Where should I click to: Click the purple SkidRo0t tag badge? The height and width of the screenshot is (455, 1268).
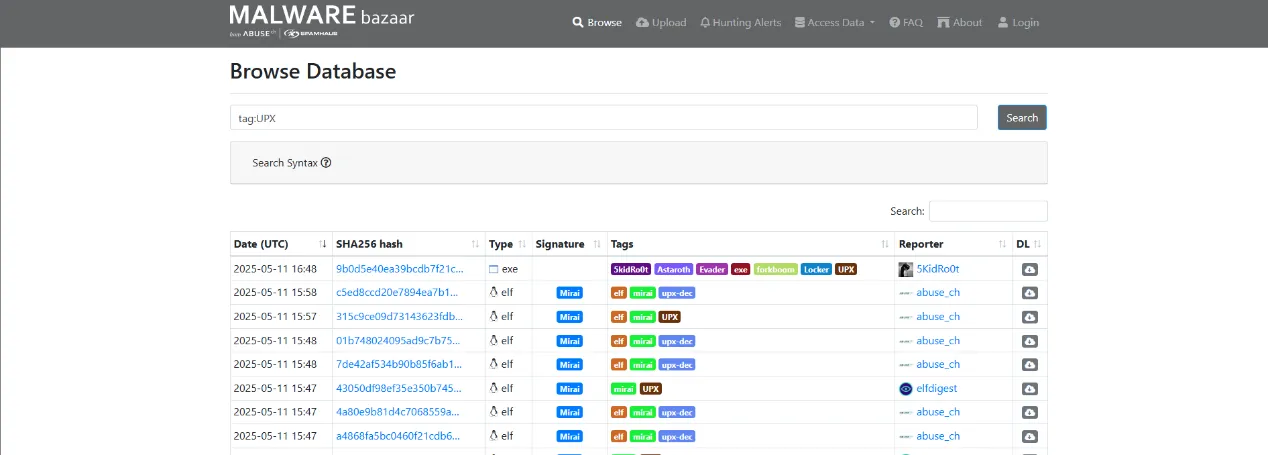(x=631, y=269)
